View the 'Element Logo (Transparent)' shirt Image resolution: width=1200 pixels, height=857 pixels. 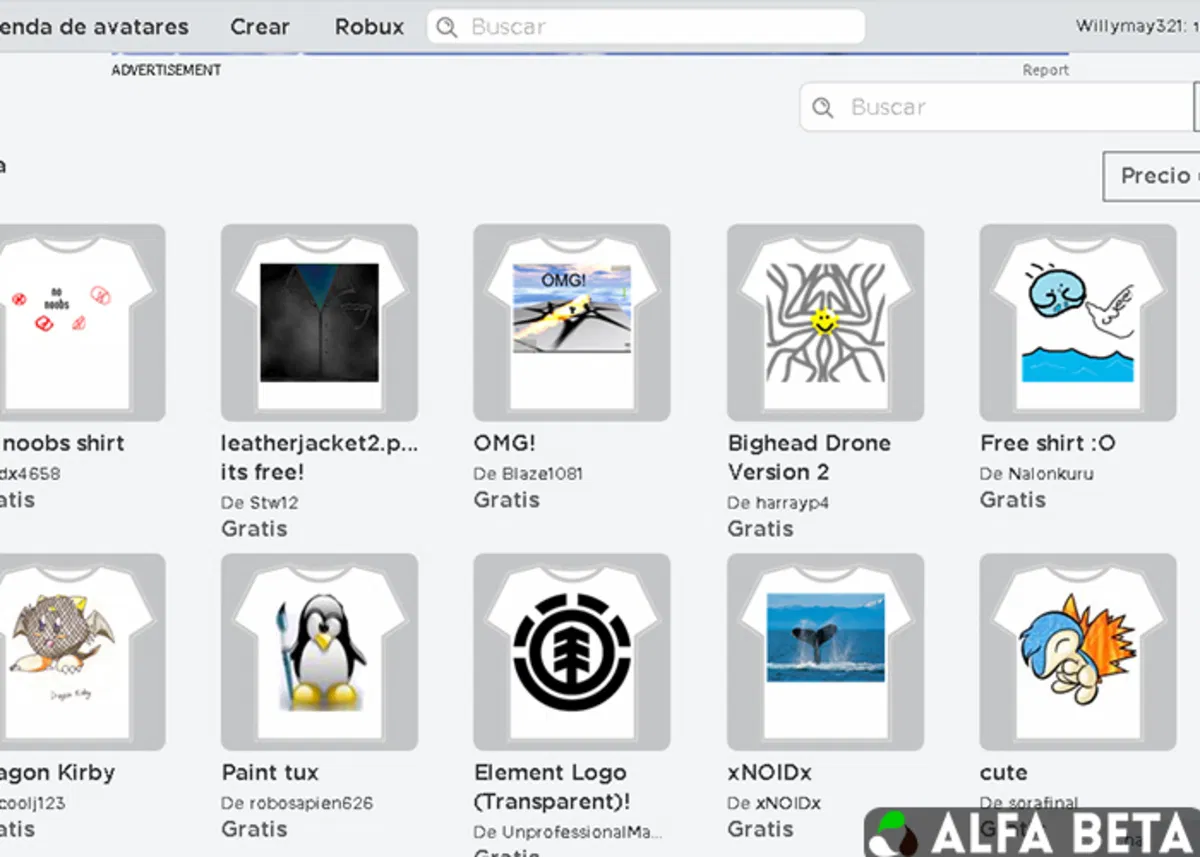point(571,650)
